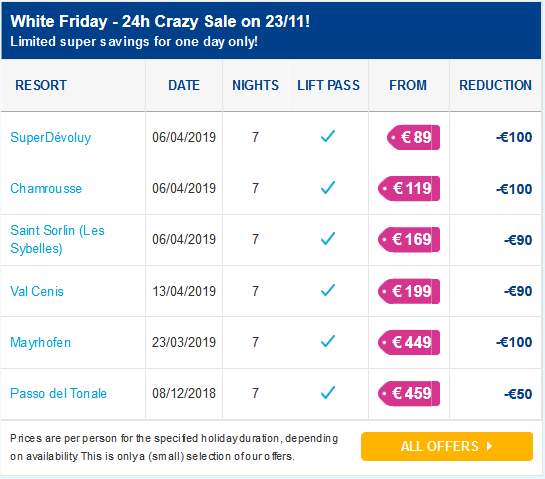Click the RESORT column header
545x479 pixels.
pos(41,85)
